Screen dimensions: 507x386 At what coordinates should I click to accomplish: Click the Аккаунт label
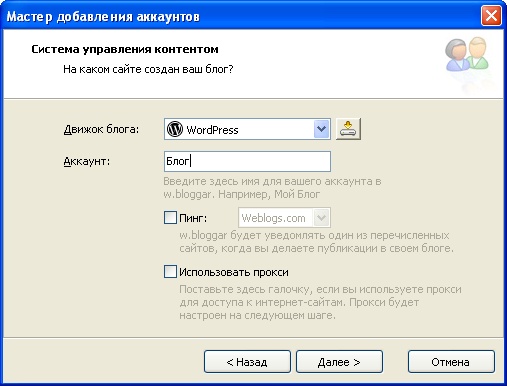(87, 162)
